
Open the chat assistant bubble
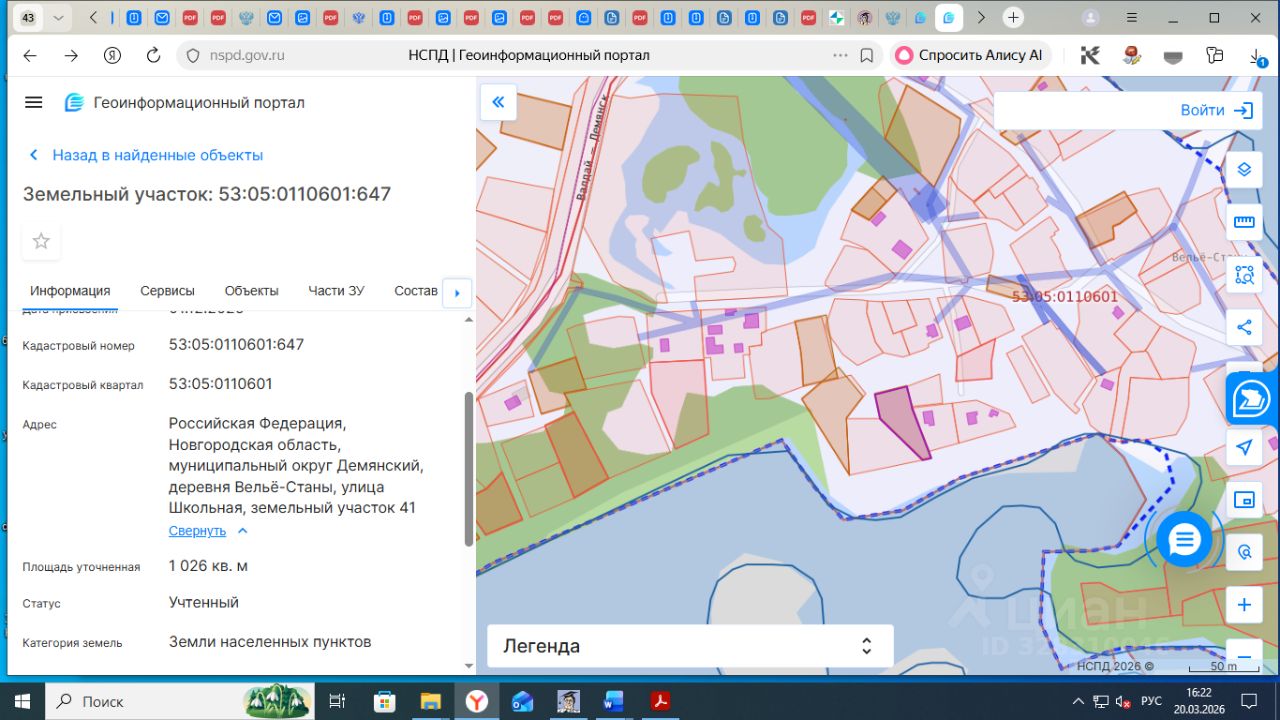(x=1184, y=540)
